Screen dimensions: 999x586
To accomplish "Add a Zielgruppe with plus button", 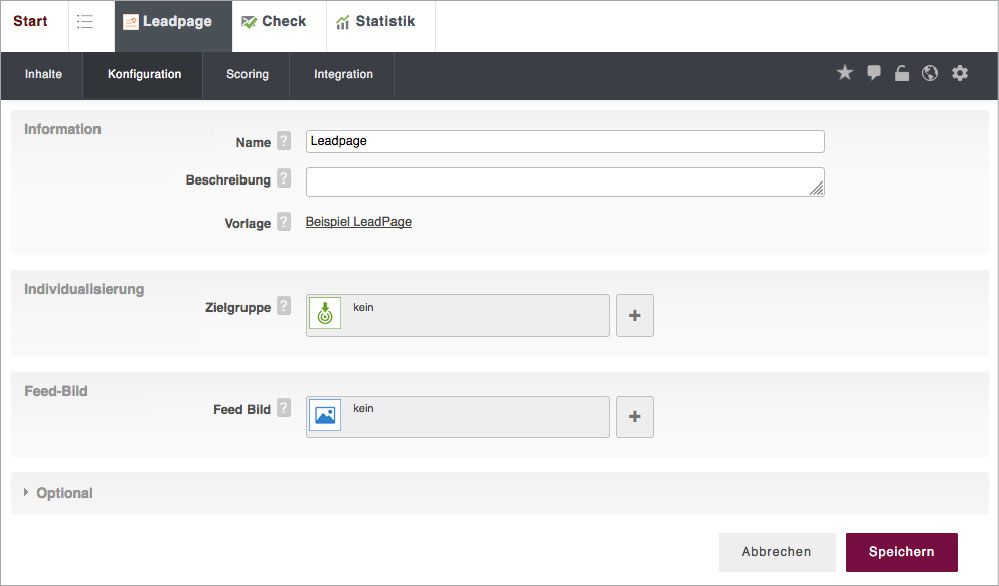I will click(x=635, y=316).
